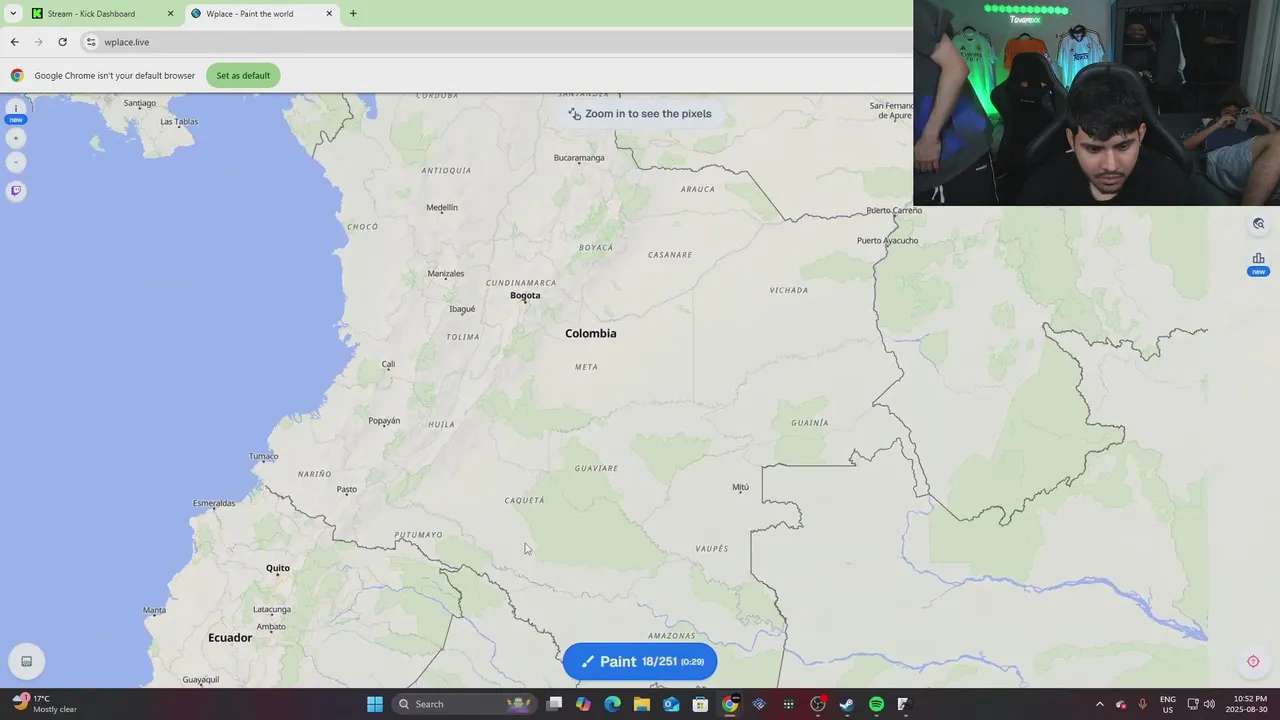Click the Popayán city label

coord(384,421)
